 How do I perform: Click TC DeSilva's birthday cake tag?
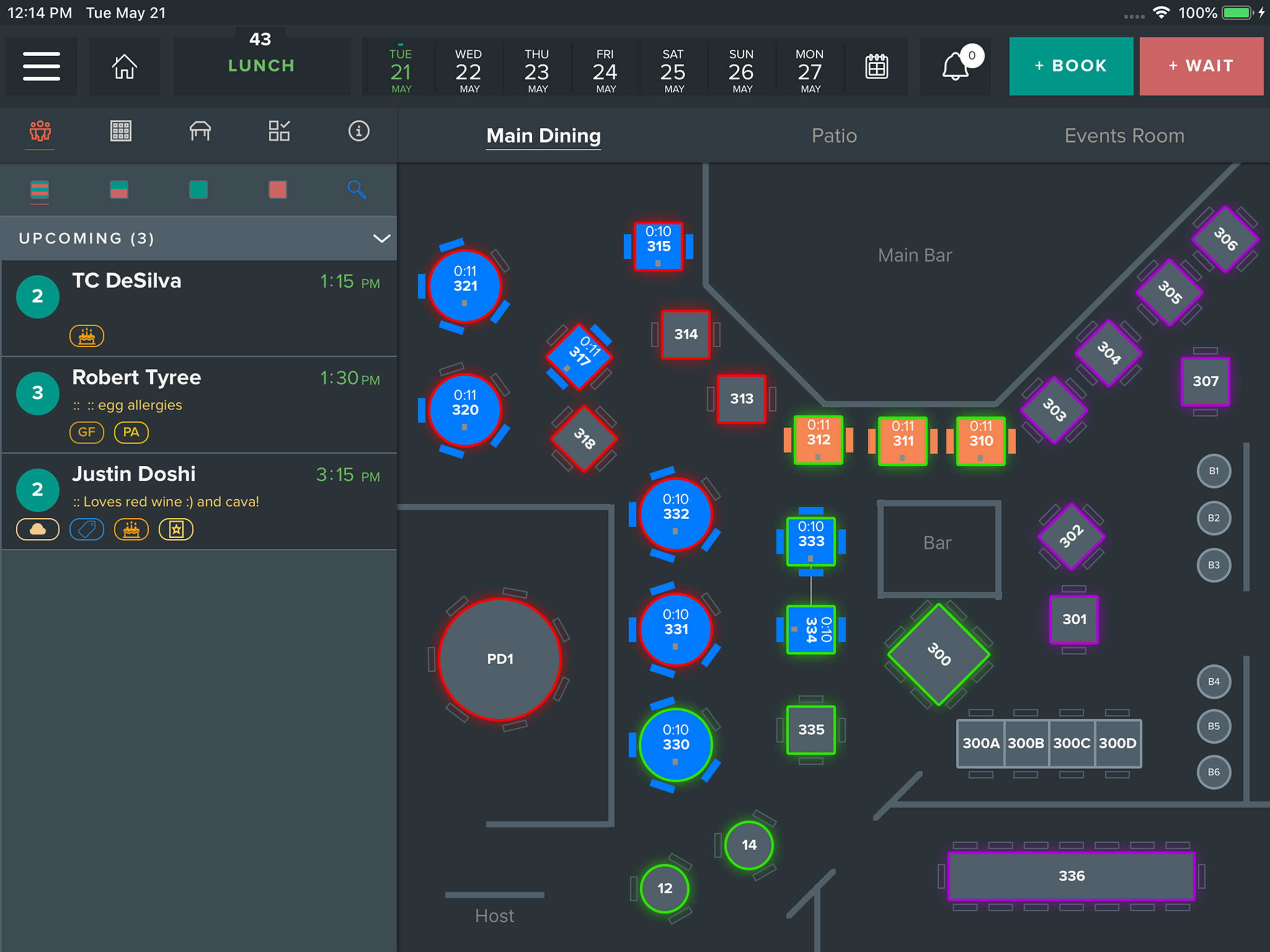[x=86, y=336]
